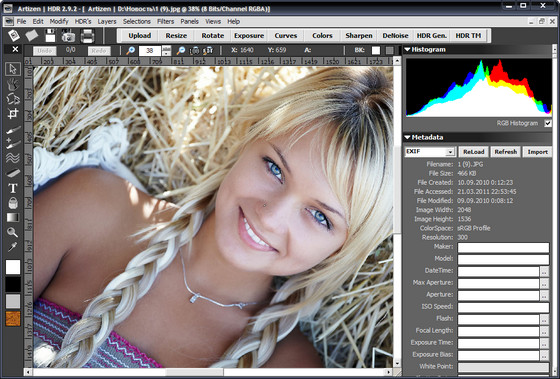Open the HDR's menu
Viewport: 560px width, 379px height.
click(83, 21)
